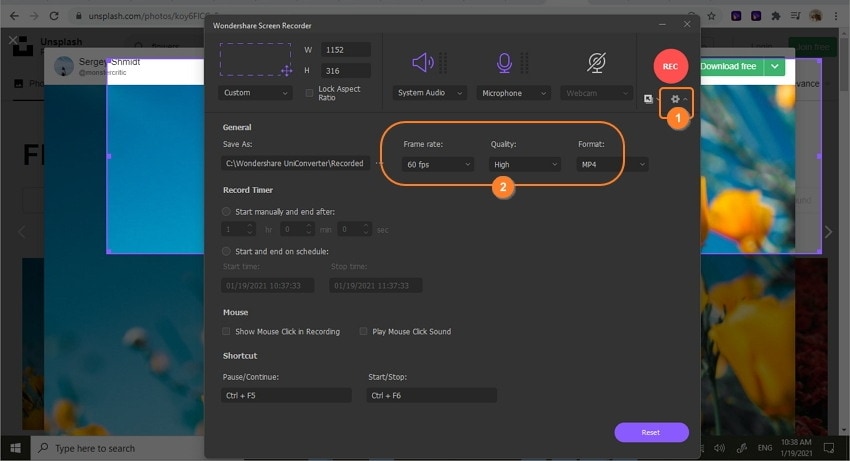Reload the page in Chrome

54,16
